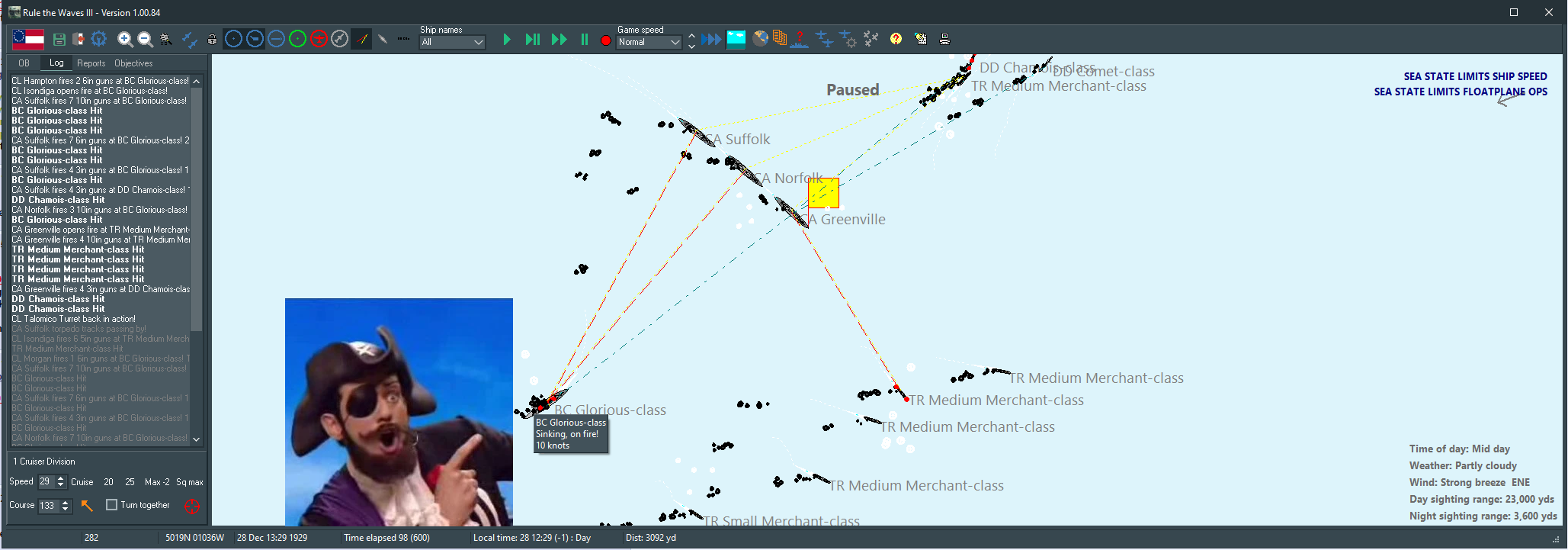Toggle blue circle with gun icon
The width and height of the screenshot is (1568, 550).
click(255, 39)
